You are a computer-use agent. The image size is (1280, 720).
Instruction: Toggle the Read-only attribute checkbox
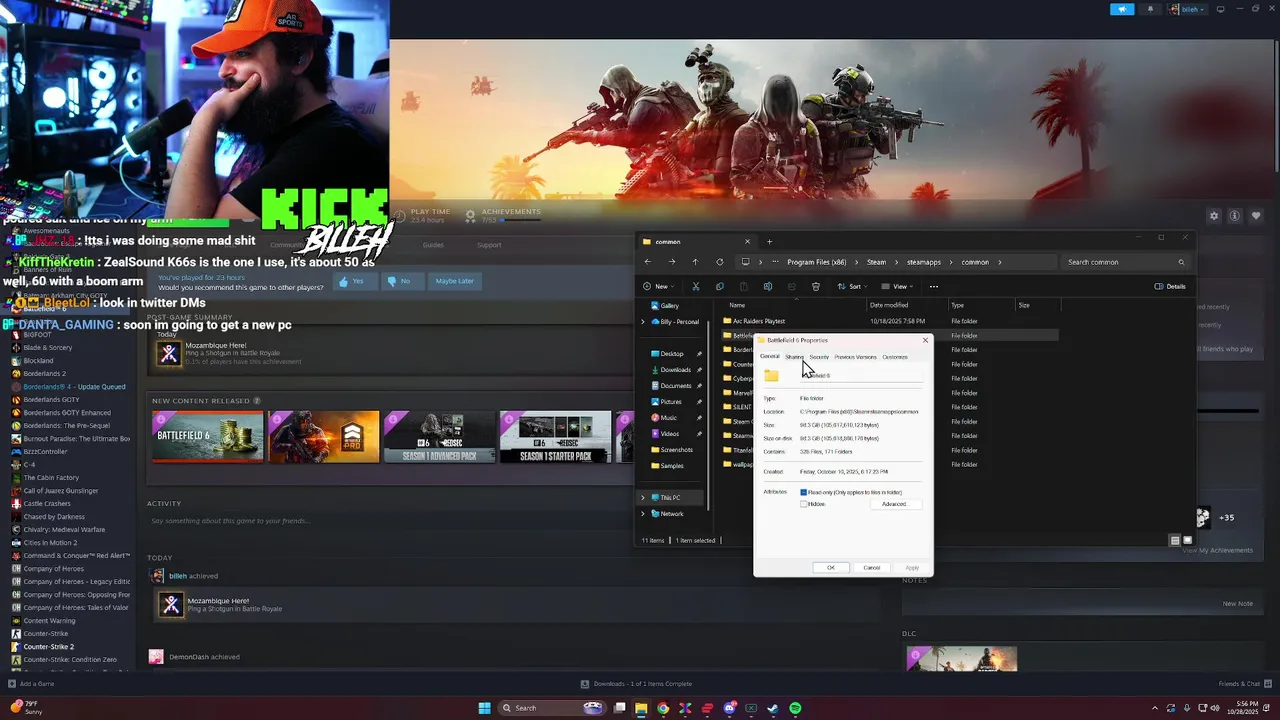tap(803, 492)
